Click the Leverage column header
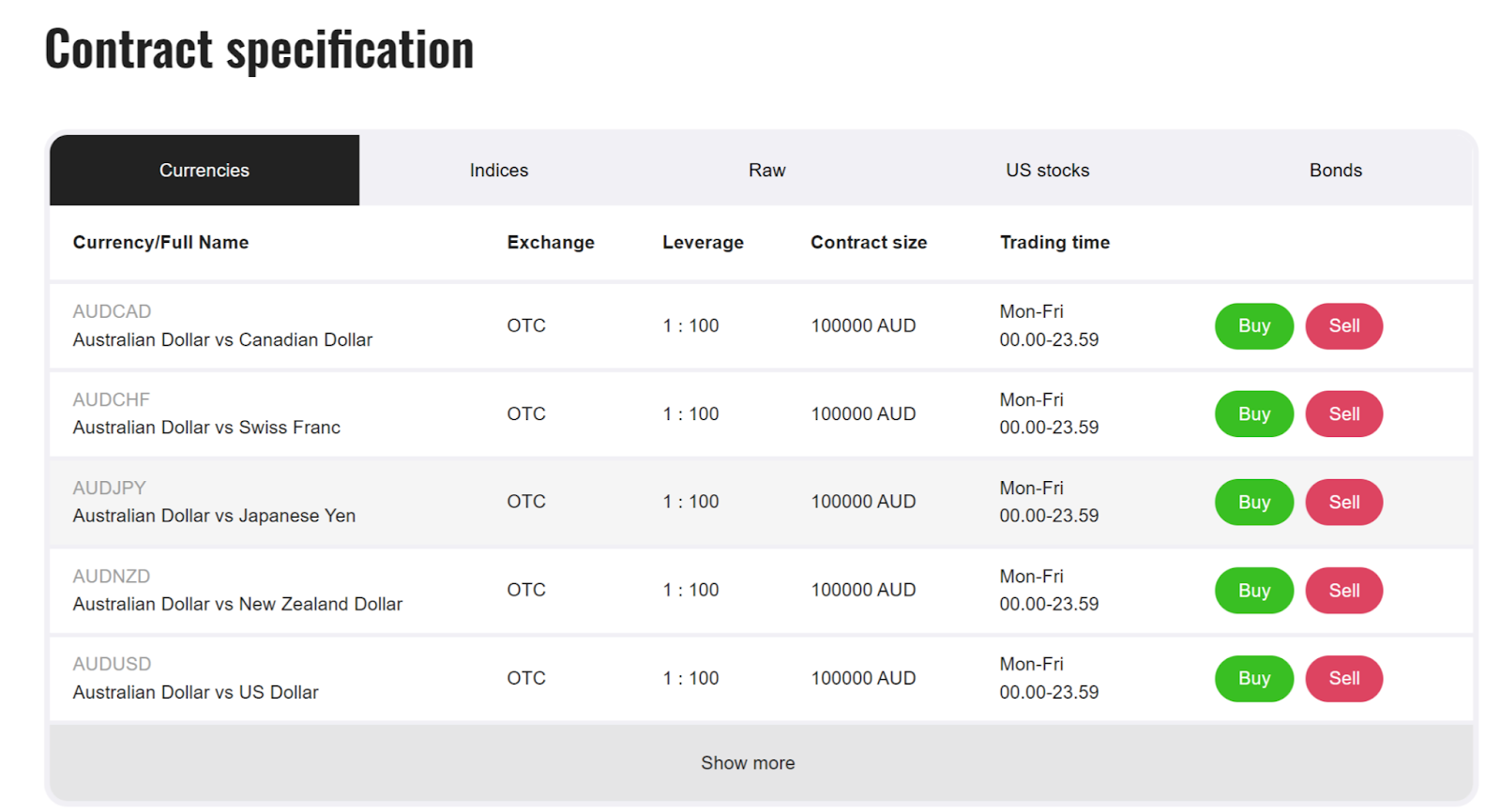 [703, 242]
